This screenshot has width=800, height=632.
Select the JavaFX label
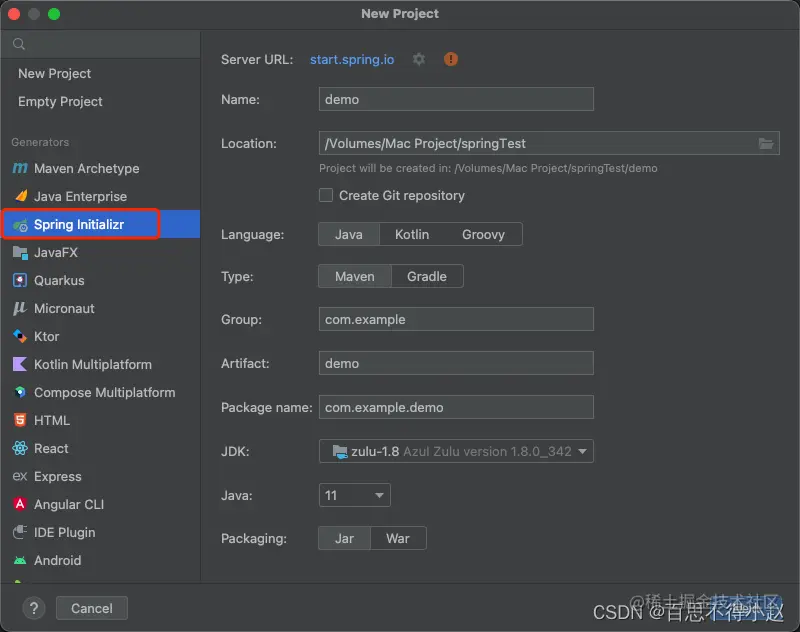coord(56,252)
